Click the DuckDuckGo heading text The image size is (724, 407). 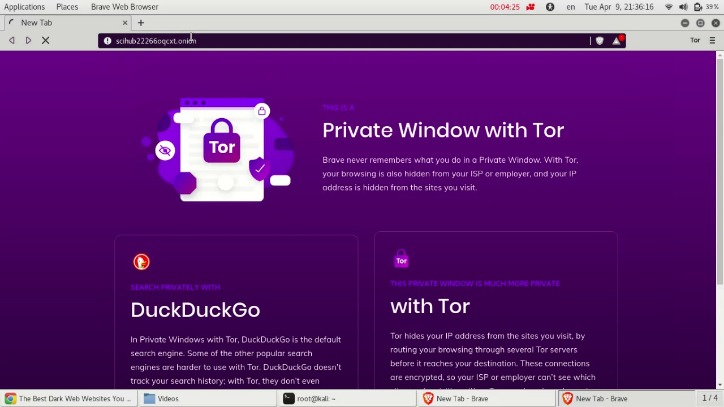coord(195,310)
